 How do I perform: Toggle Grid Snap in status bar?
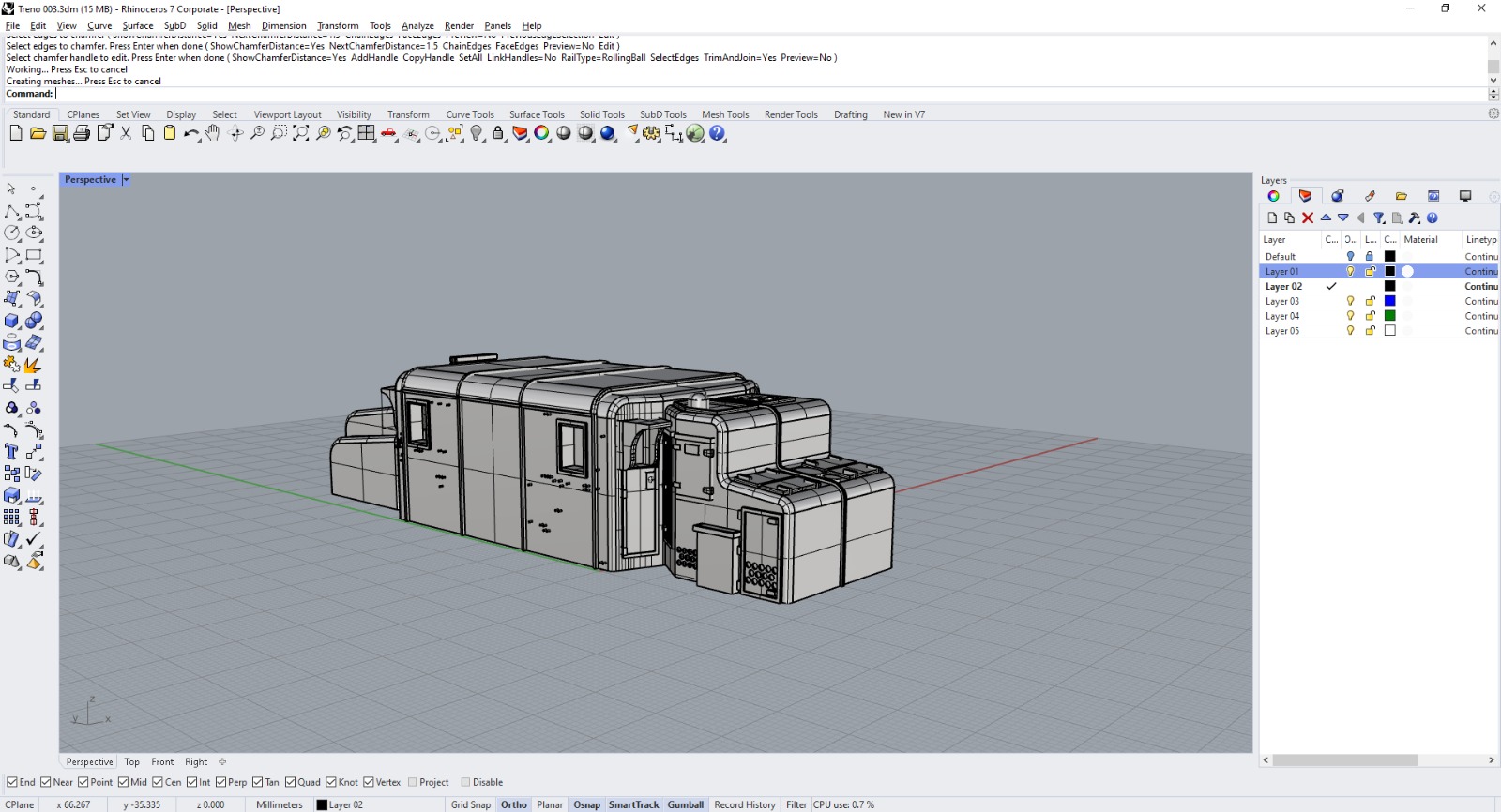click(x=470, y=804)
